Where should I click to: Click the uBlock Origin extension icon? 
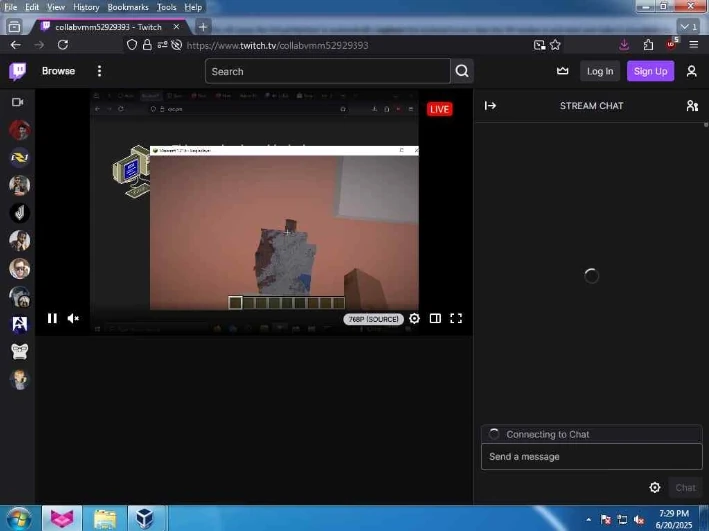coord(671,44)
